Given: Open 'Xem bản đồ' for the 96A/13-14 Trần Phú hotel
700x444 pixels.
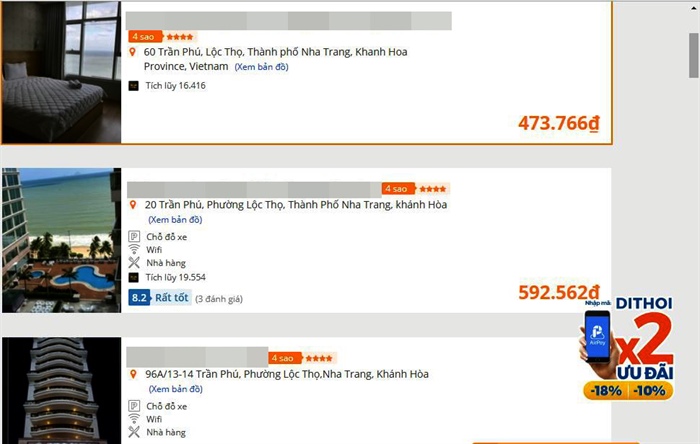Looking at the screenshot, I should tap(175, 389).
